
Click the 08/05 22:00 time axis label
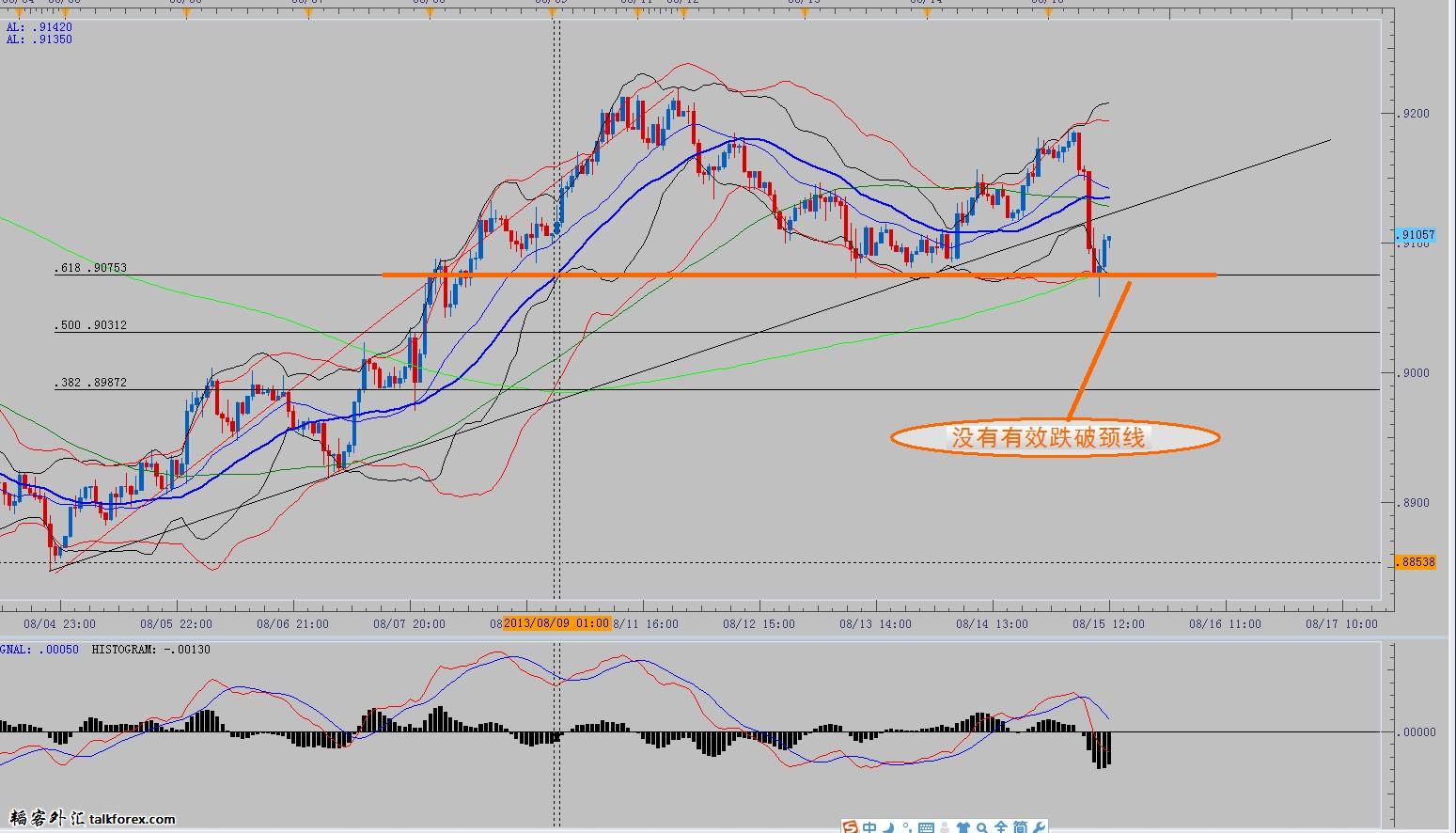pyautogui.click(x=176, y=623)
